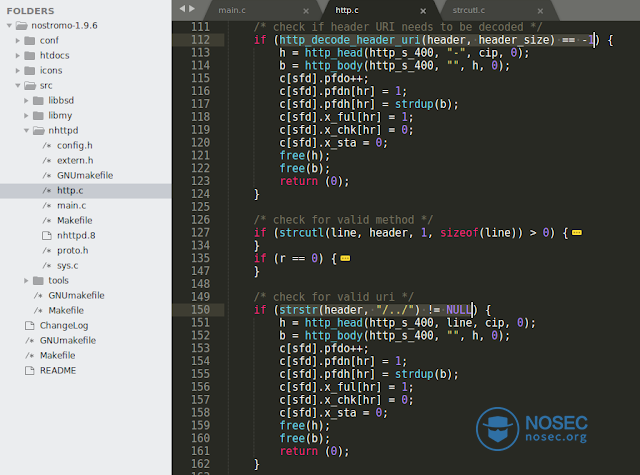Click the strcutl call on line 127

[x=302, y=233]
